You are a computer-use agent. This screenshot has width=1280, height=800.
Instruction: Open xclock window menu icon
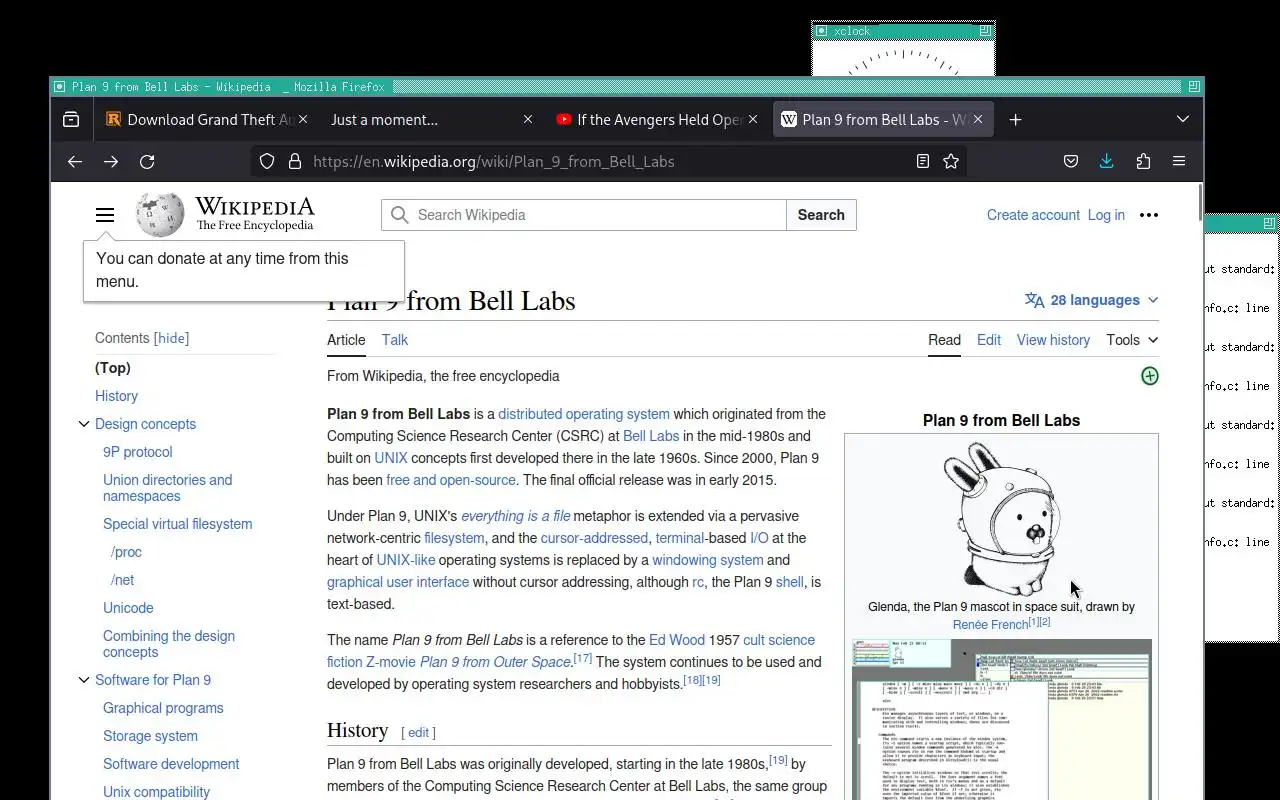[x=821, y=31]
